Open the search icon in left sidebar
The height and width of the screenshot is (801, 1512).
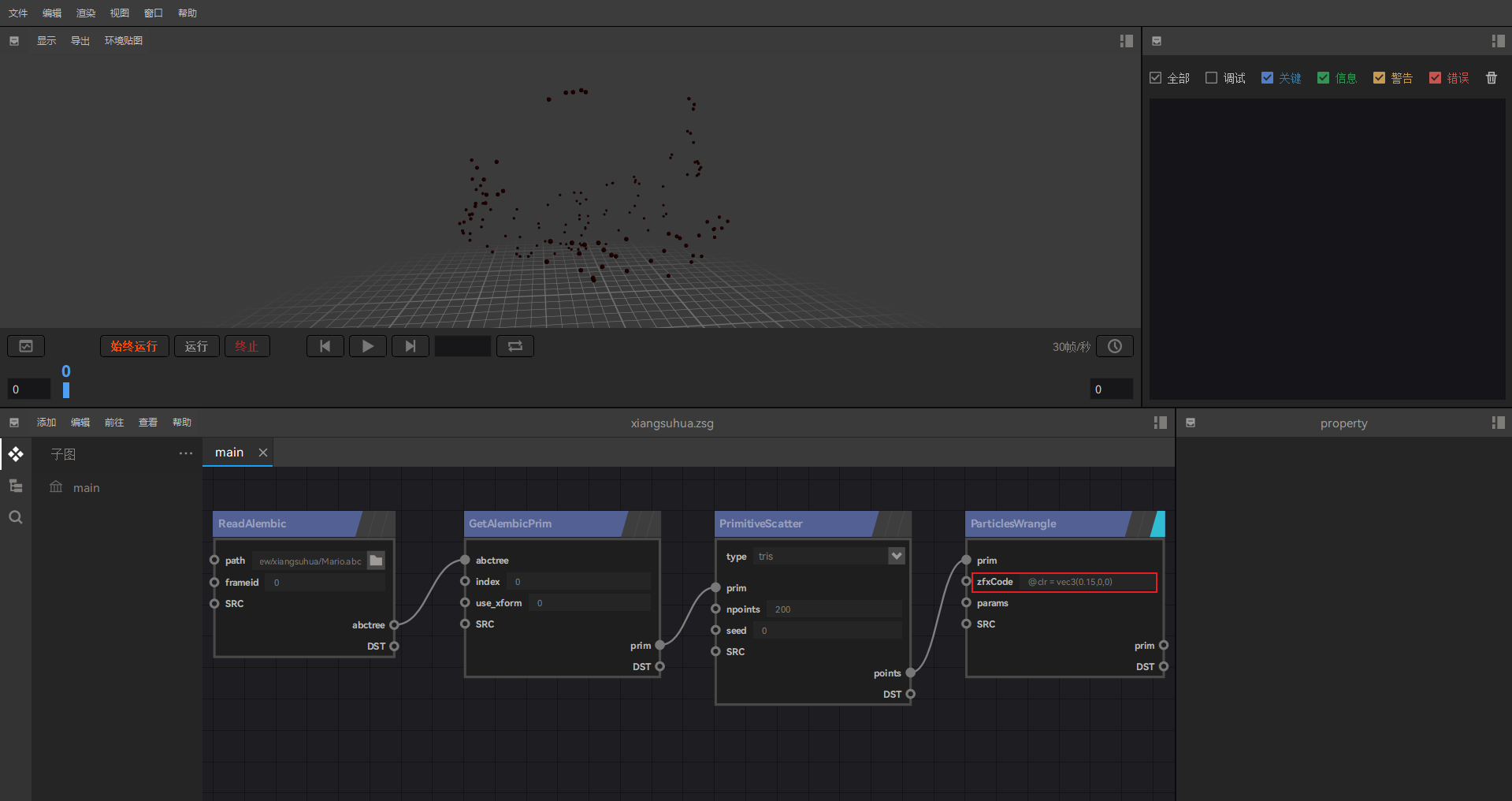point(16,517)
